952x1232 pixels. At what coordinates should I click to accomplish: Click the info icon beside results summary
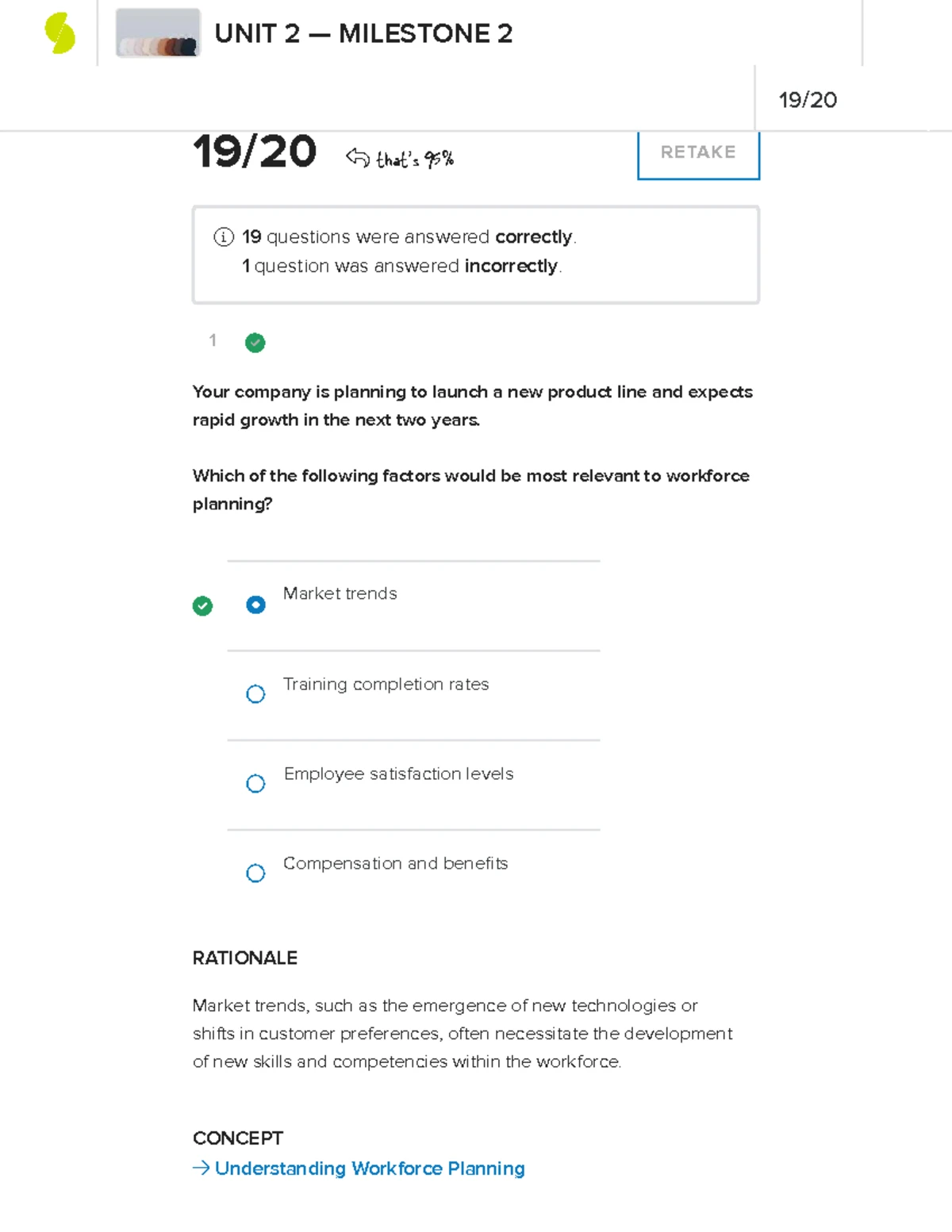[224, 237]
